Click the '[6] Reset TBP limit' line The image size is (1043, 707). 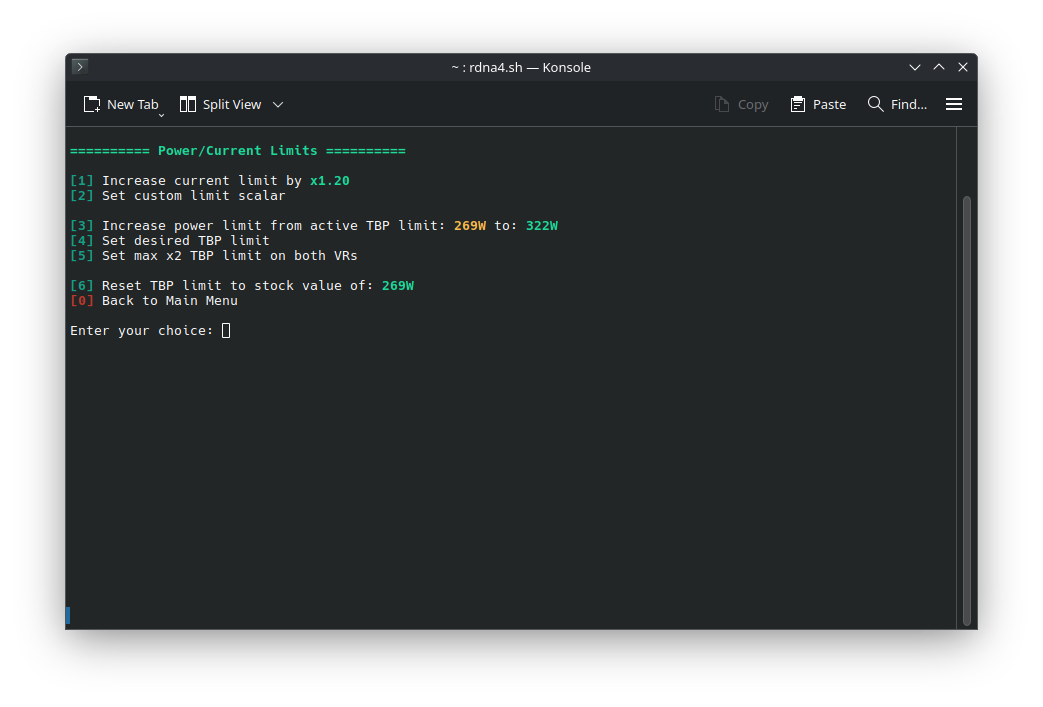tap(240, 286)
